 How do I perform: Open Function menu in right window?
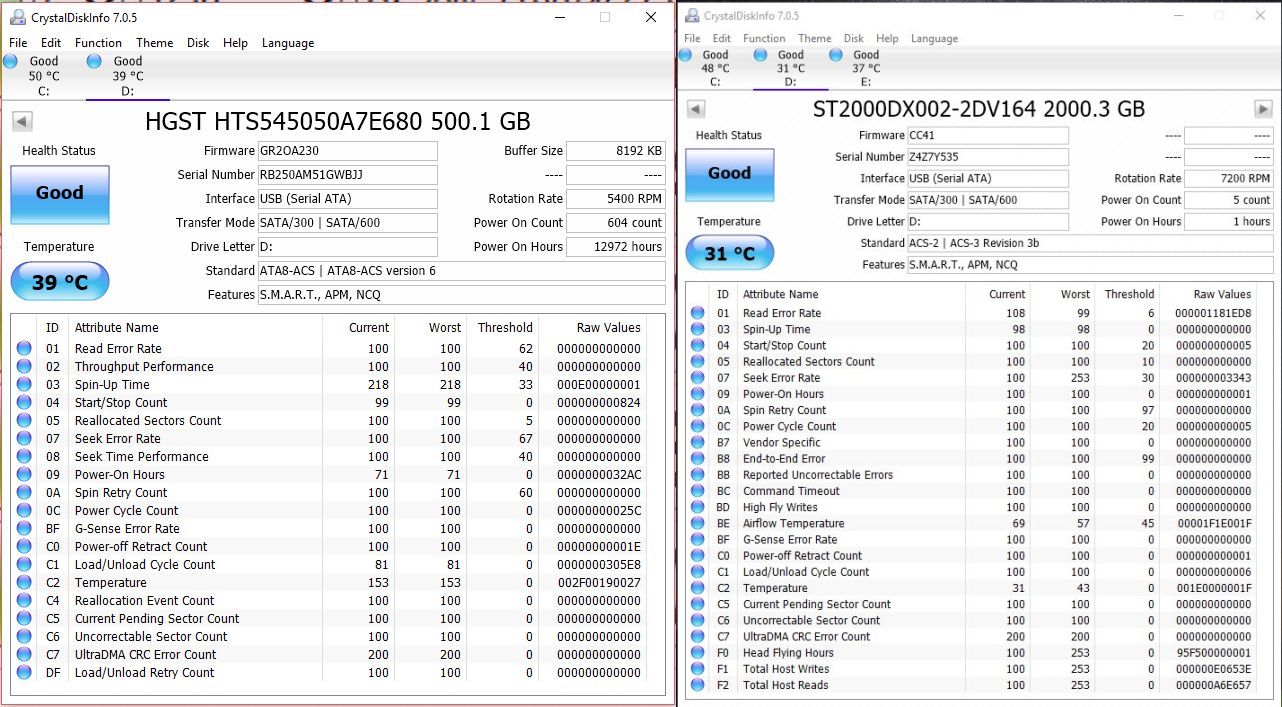[764, 38]
